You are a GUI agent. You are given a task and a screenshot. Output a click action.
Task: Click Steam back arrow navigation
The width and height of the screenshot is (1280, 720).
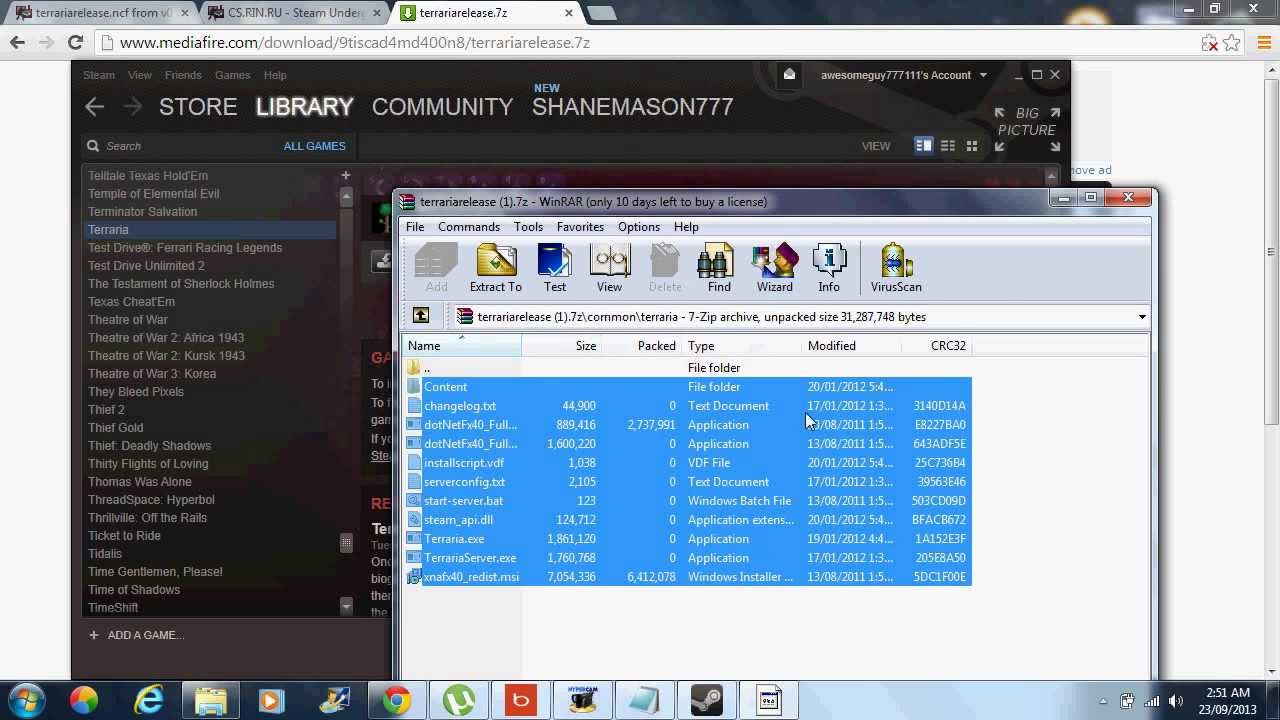click(x=95, y=106)
